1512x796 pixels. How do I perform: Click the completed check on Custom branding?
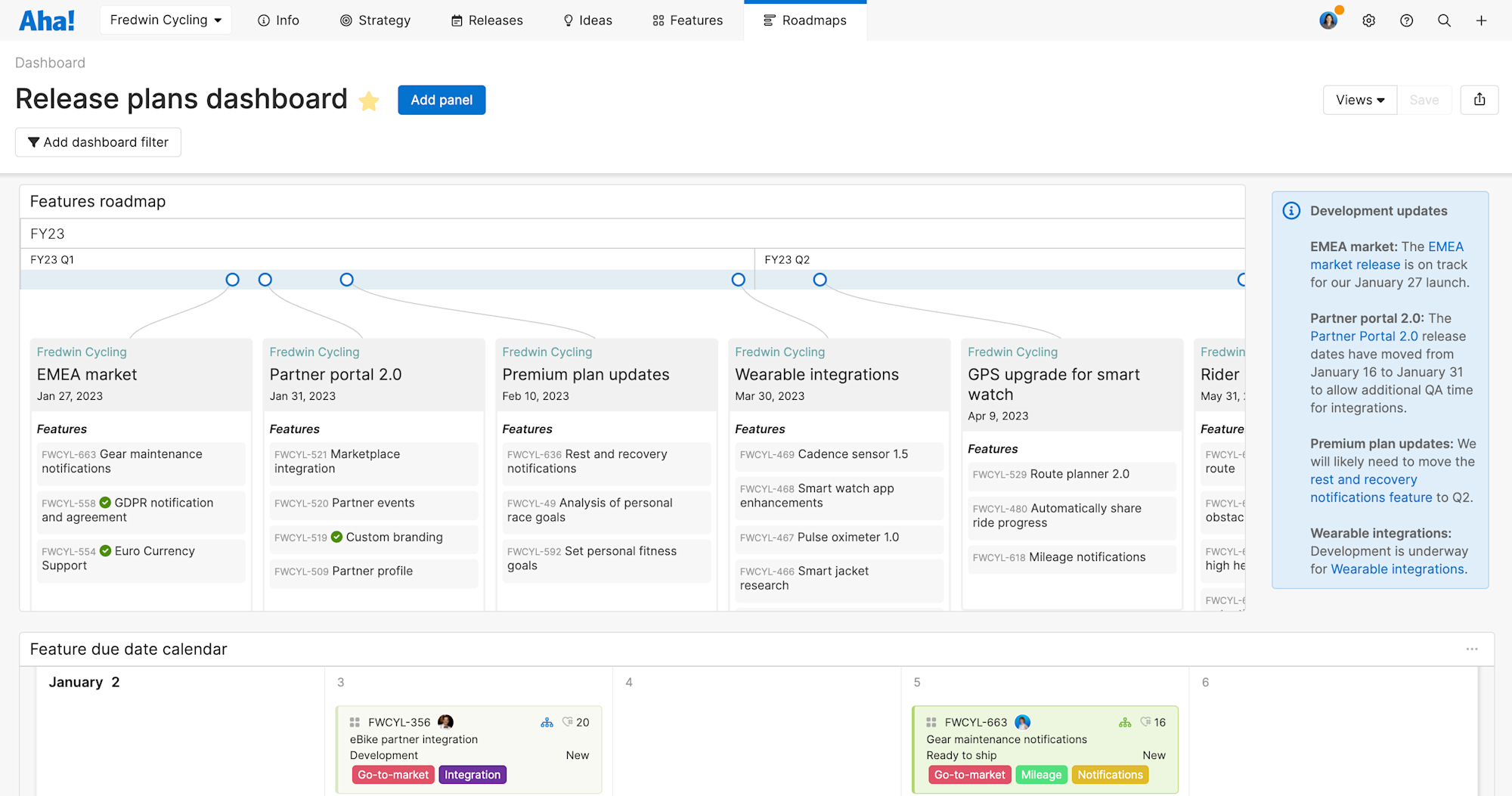[336, 537]
